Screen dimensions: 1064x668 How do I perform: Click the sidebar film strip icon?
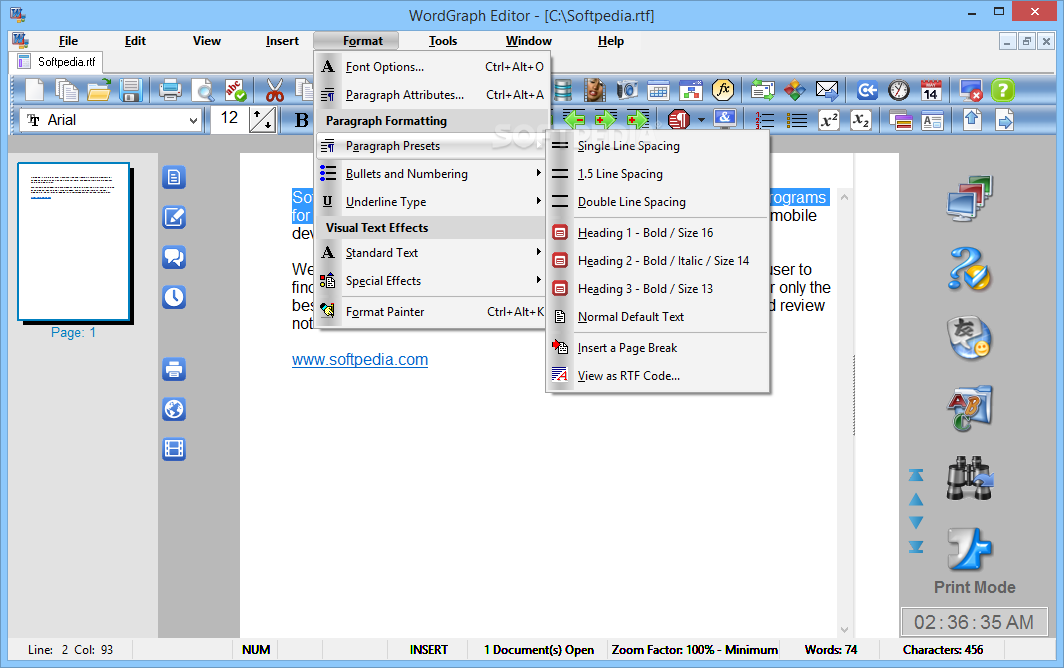(x=174, y=449)
